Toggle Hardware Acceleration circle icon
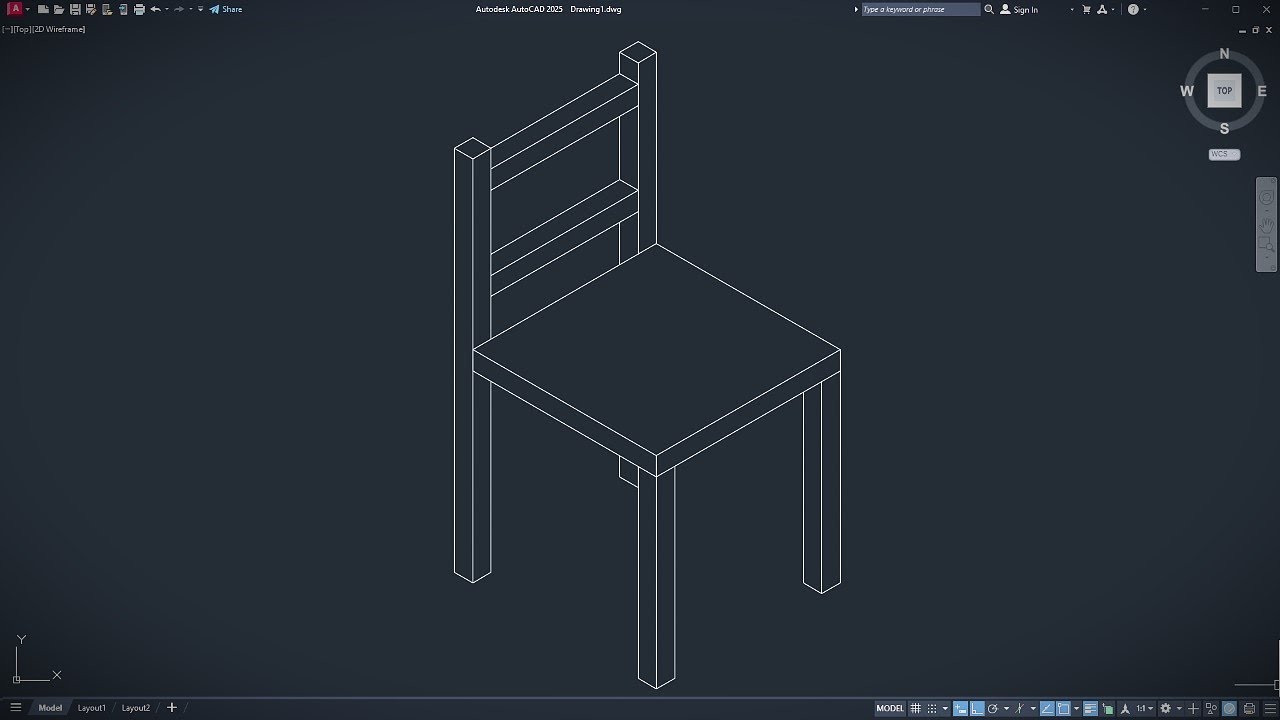 pyautogui.click(x=1229, y=708)
